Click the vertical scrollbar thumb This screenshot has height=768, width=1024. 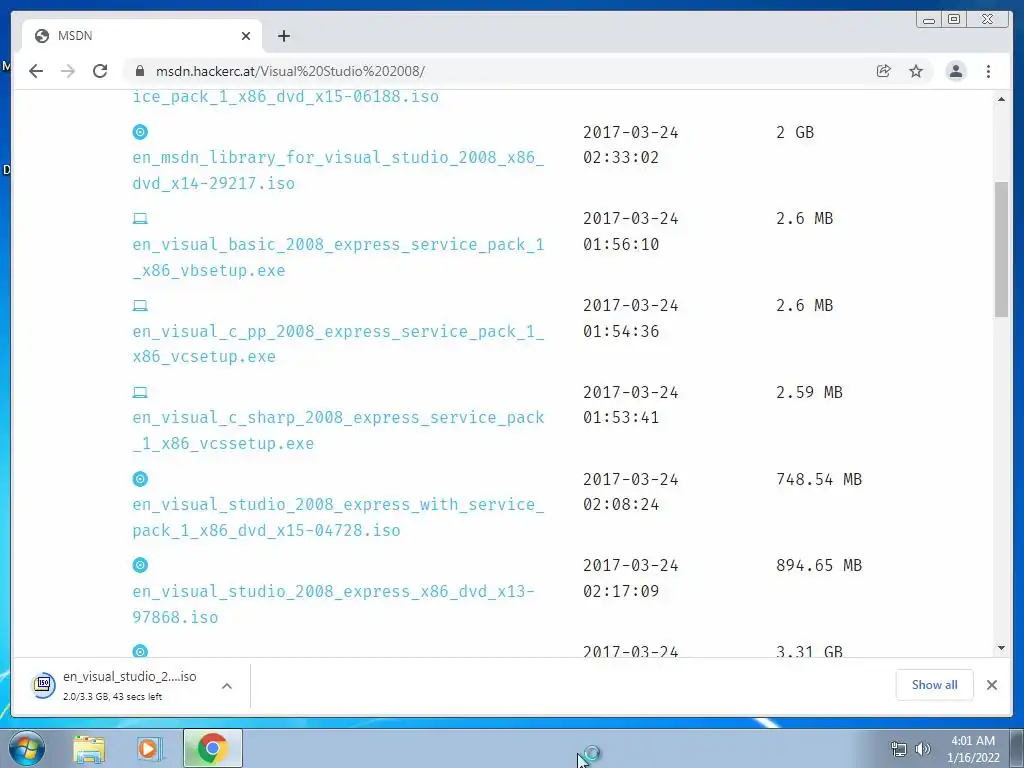point(1001,249)
